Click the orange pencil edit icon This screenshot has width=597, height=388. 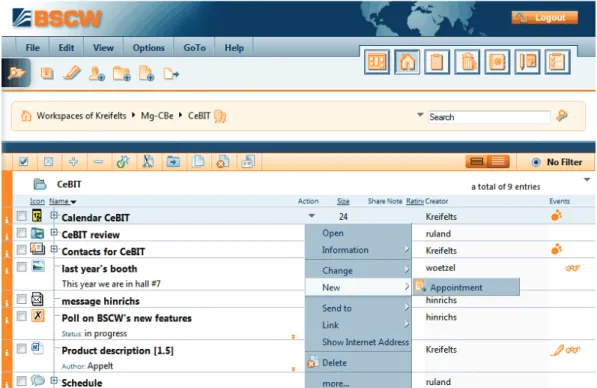[x=72, y=72]
